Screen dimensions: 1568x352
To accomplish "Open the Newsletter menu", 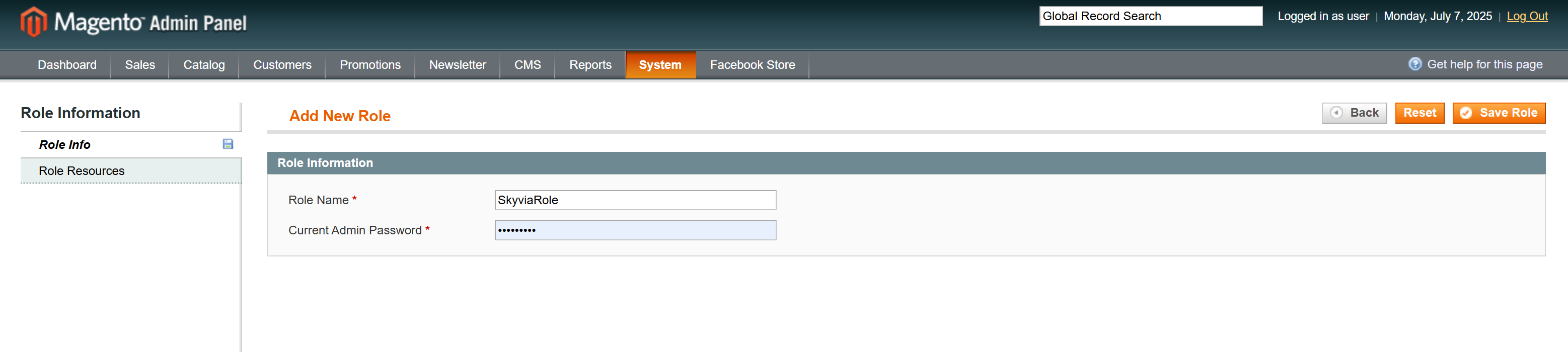I will click(458, 64).
